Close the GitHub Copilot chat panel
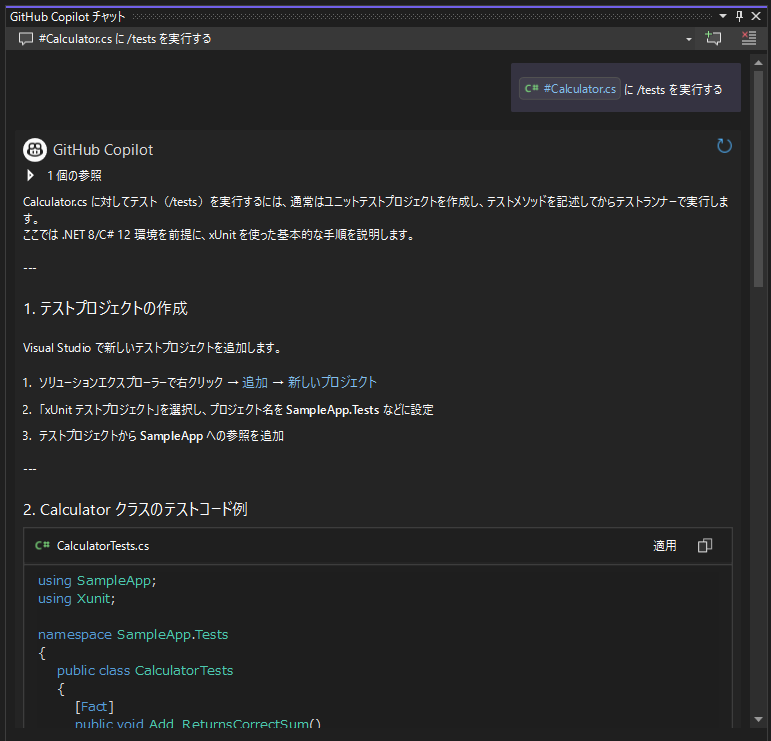Viewport: 771px width, 741px height. coord(756,16)
